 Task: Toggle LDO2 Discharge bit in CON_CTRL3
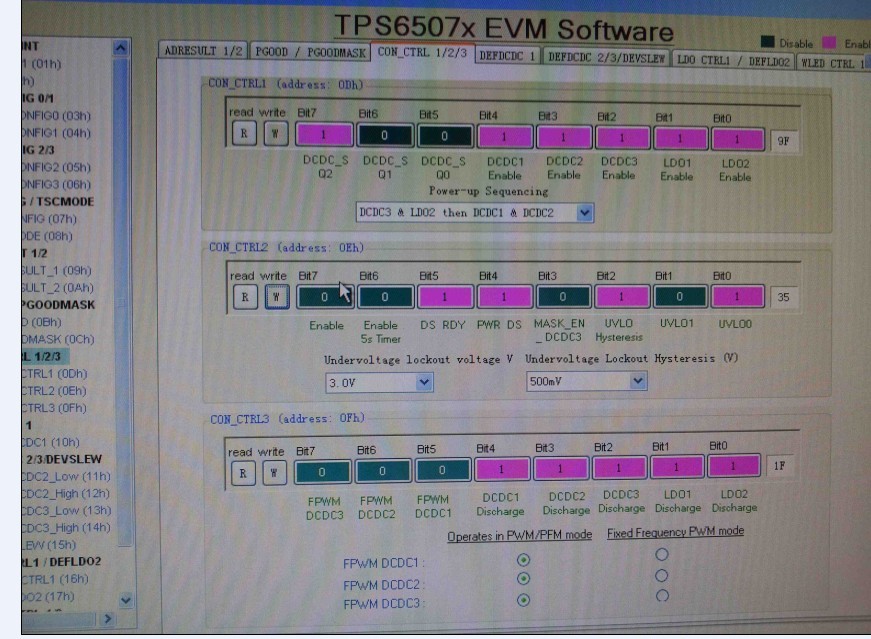pyautogui.click(x=734, y=466)
